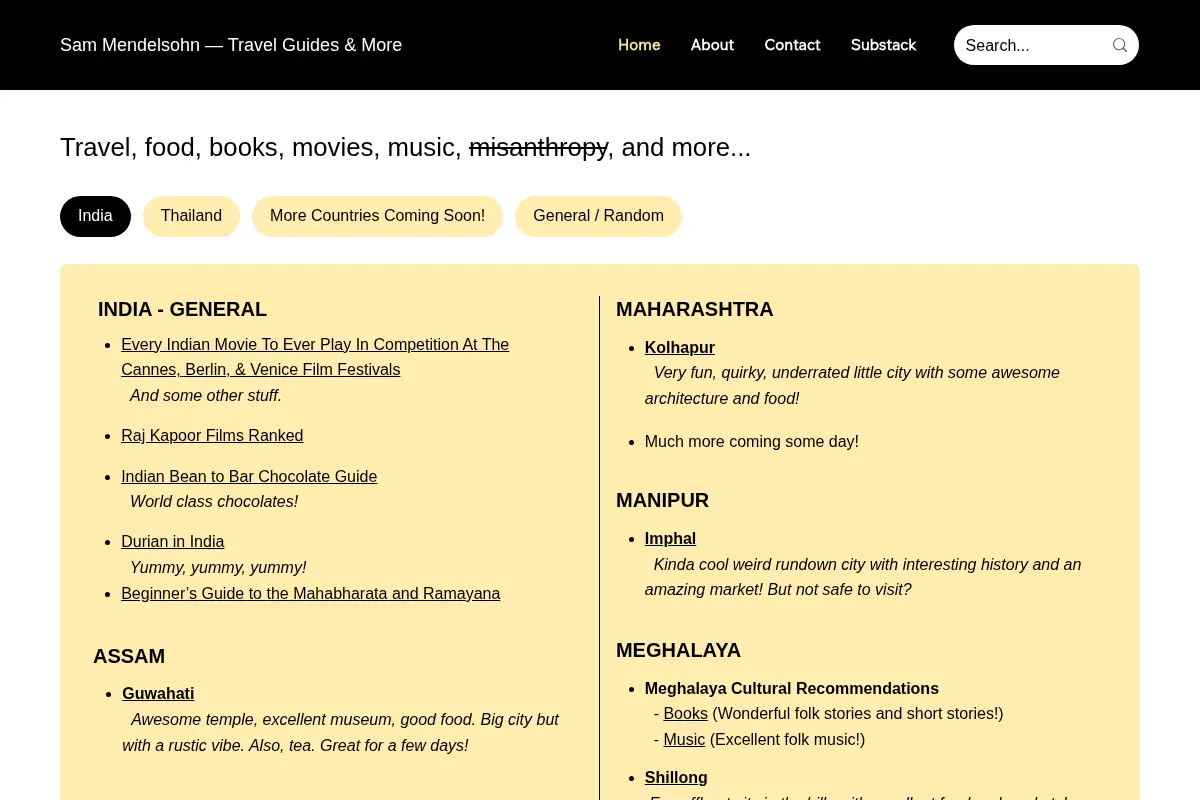
Task: Click the MEGHALAYA heading
Action: 678,651
